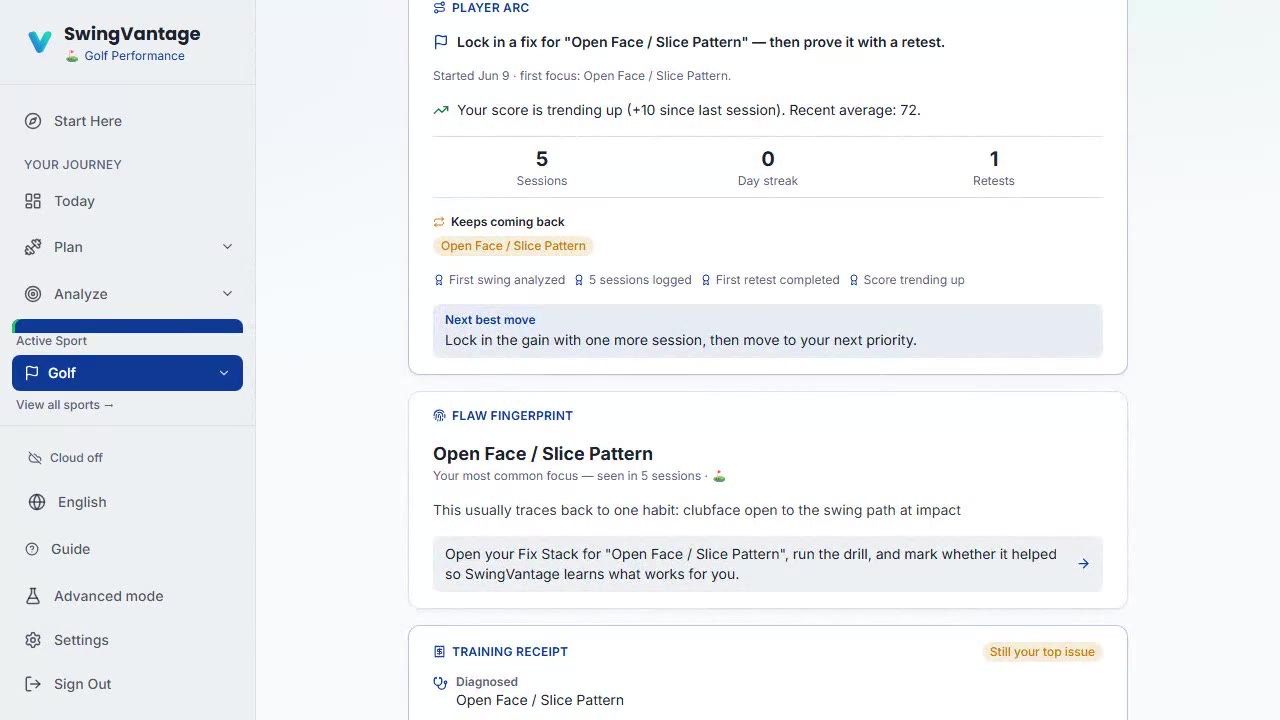Click the English globe icon

[x=37, y=502]
